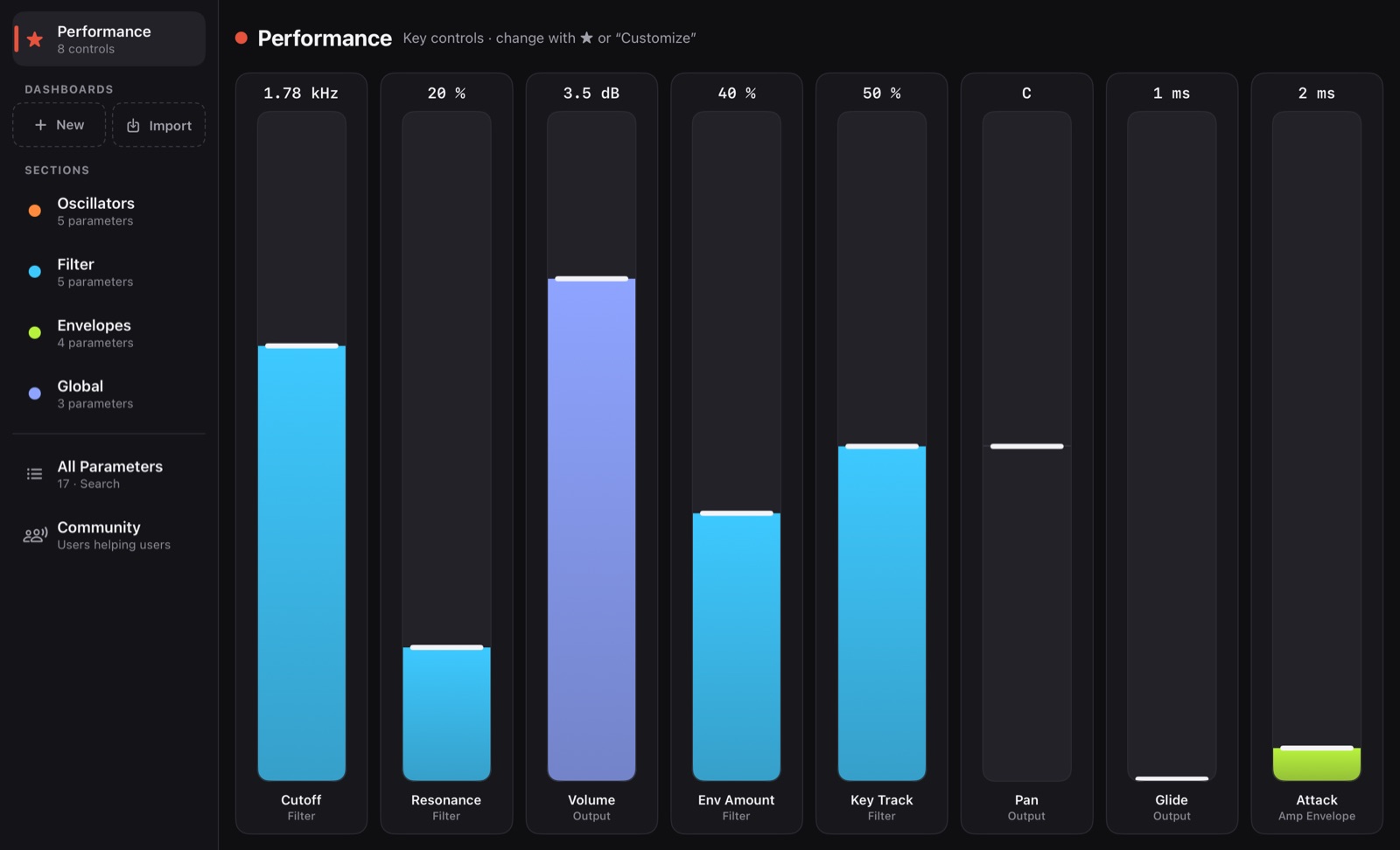Viewport: 1400px width, 850px height.
Task: Click the Key Track label
Action: pyautogui.click(x=882, y=800)
